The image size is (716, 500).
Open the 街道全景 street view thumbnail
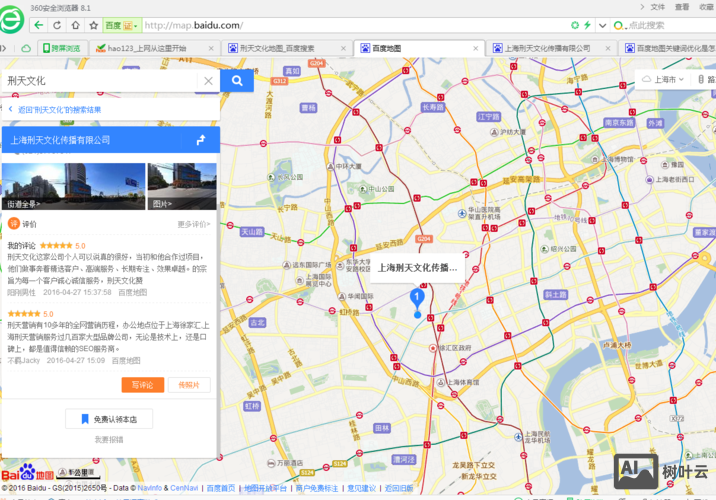click(73, 185)
